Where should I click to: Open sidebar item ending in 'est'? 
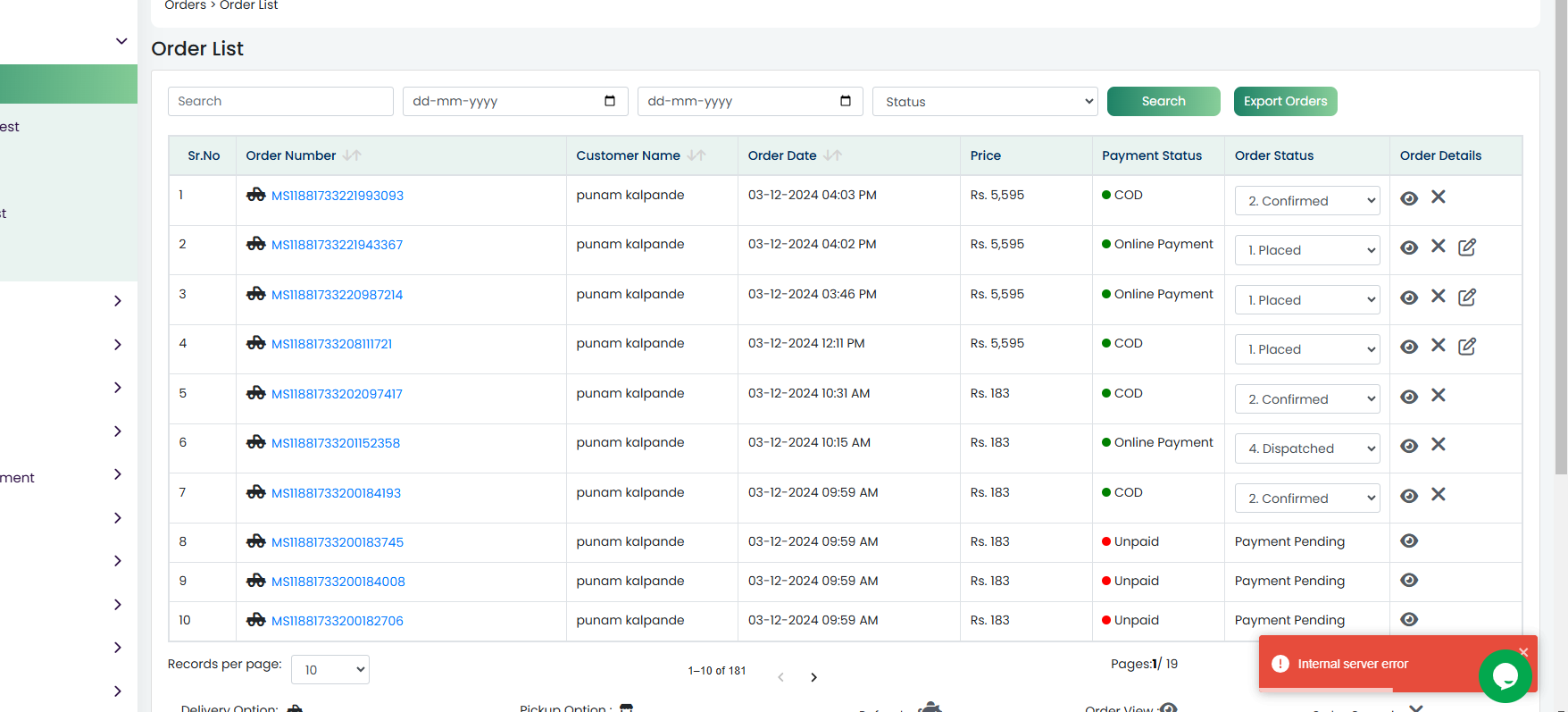tap(10, 127)
